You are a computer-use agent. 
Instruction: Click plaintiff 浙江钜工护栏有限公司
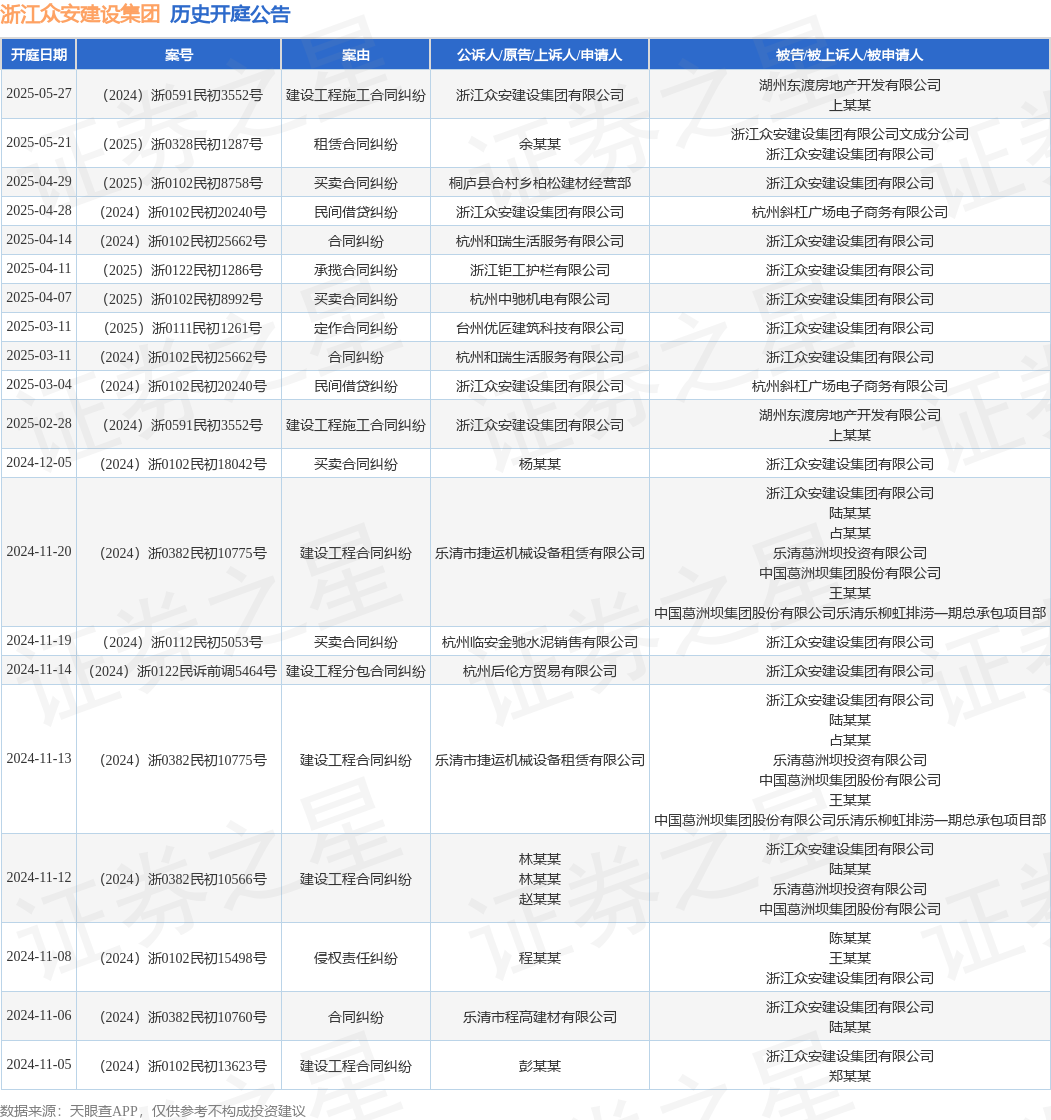click(539, 271)
